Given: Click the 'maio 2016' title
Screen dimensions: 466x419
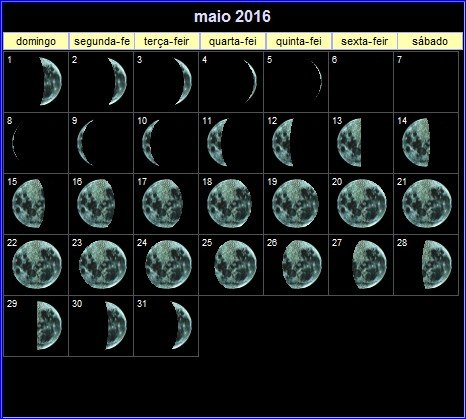Looking at the screenshot, I should click(232, 17).
